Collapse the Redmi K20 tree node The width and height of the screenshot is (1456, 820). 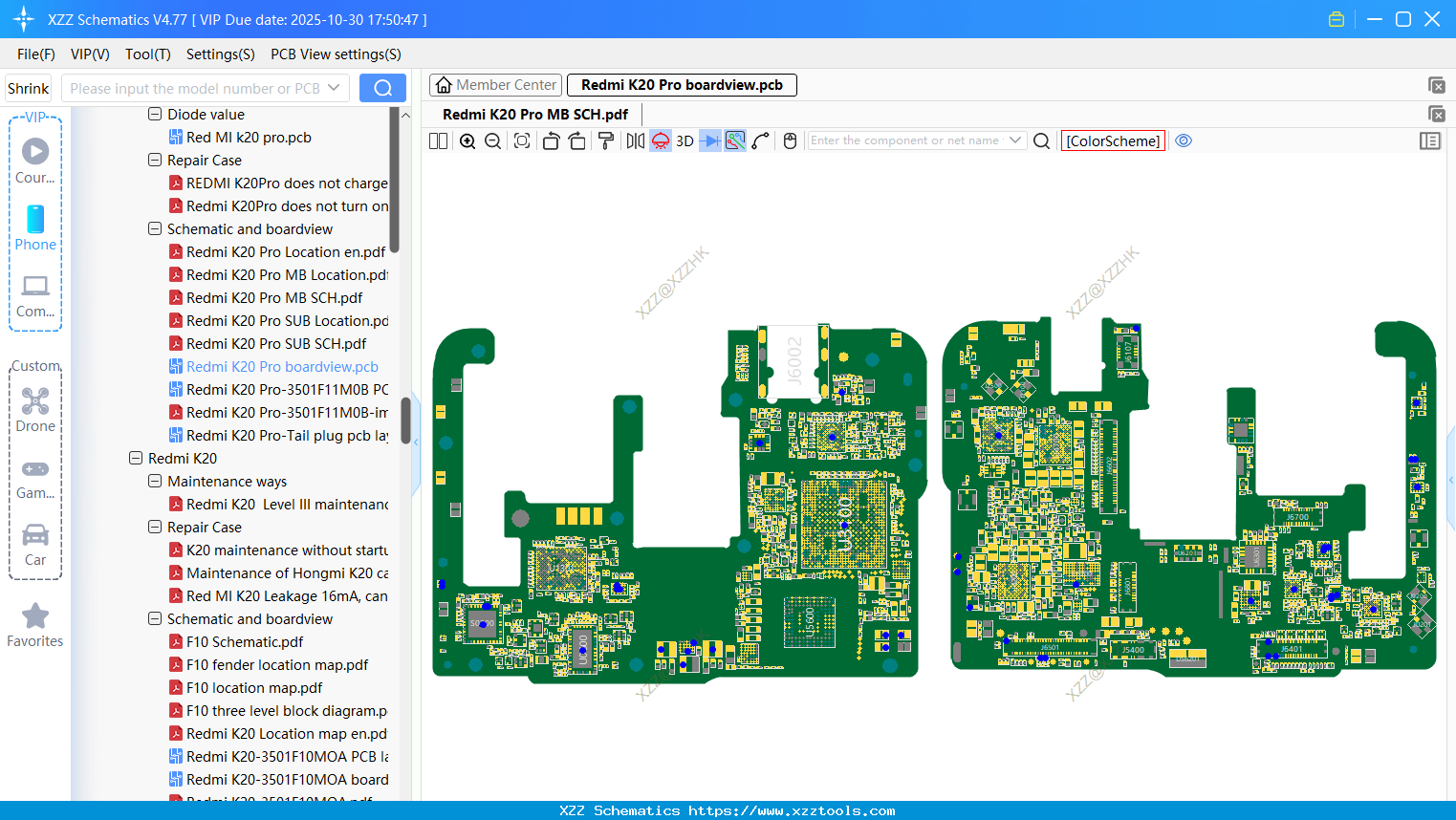click(136, 459)
